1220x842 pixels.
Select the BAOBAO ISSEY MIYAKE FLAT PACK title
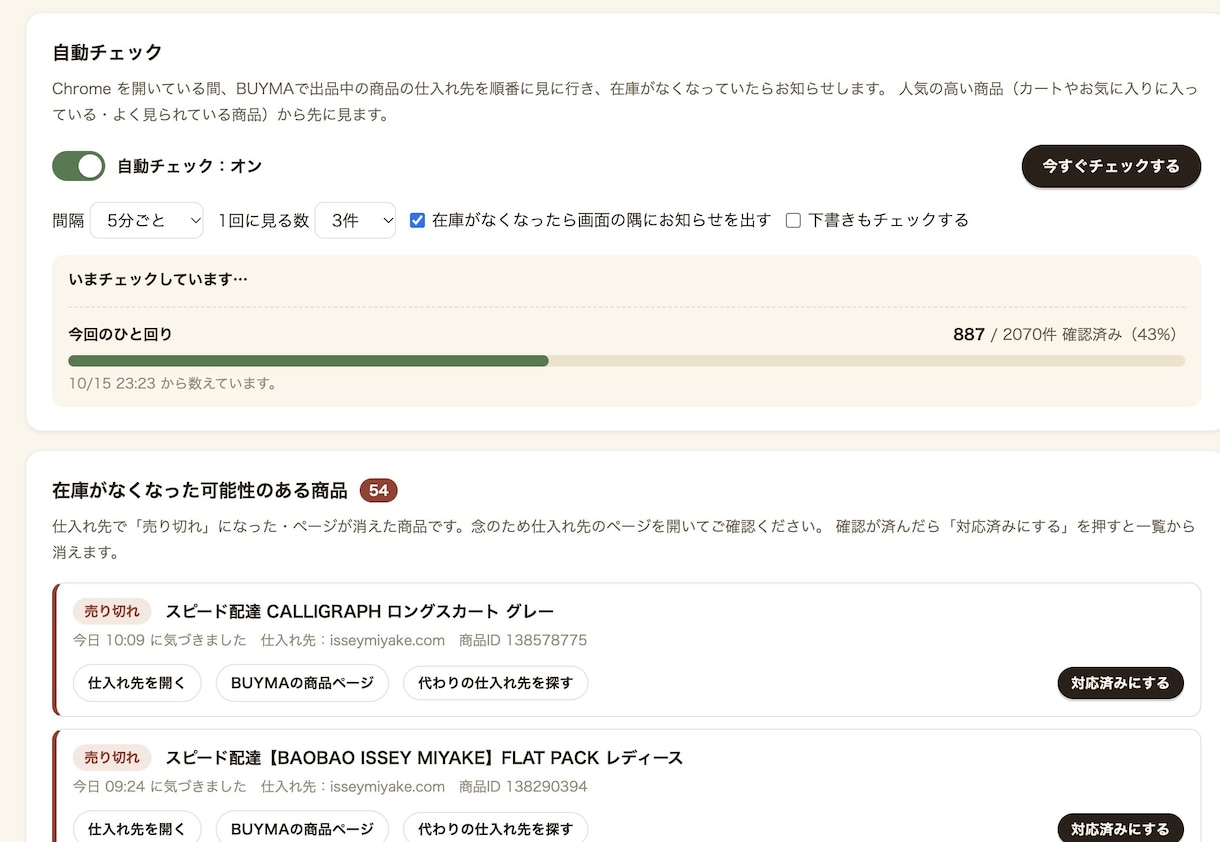coord(424,757)
